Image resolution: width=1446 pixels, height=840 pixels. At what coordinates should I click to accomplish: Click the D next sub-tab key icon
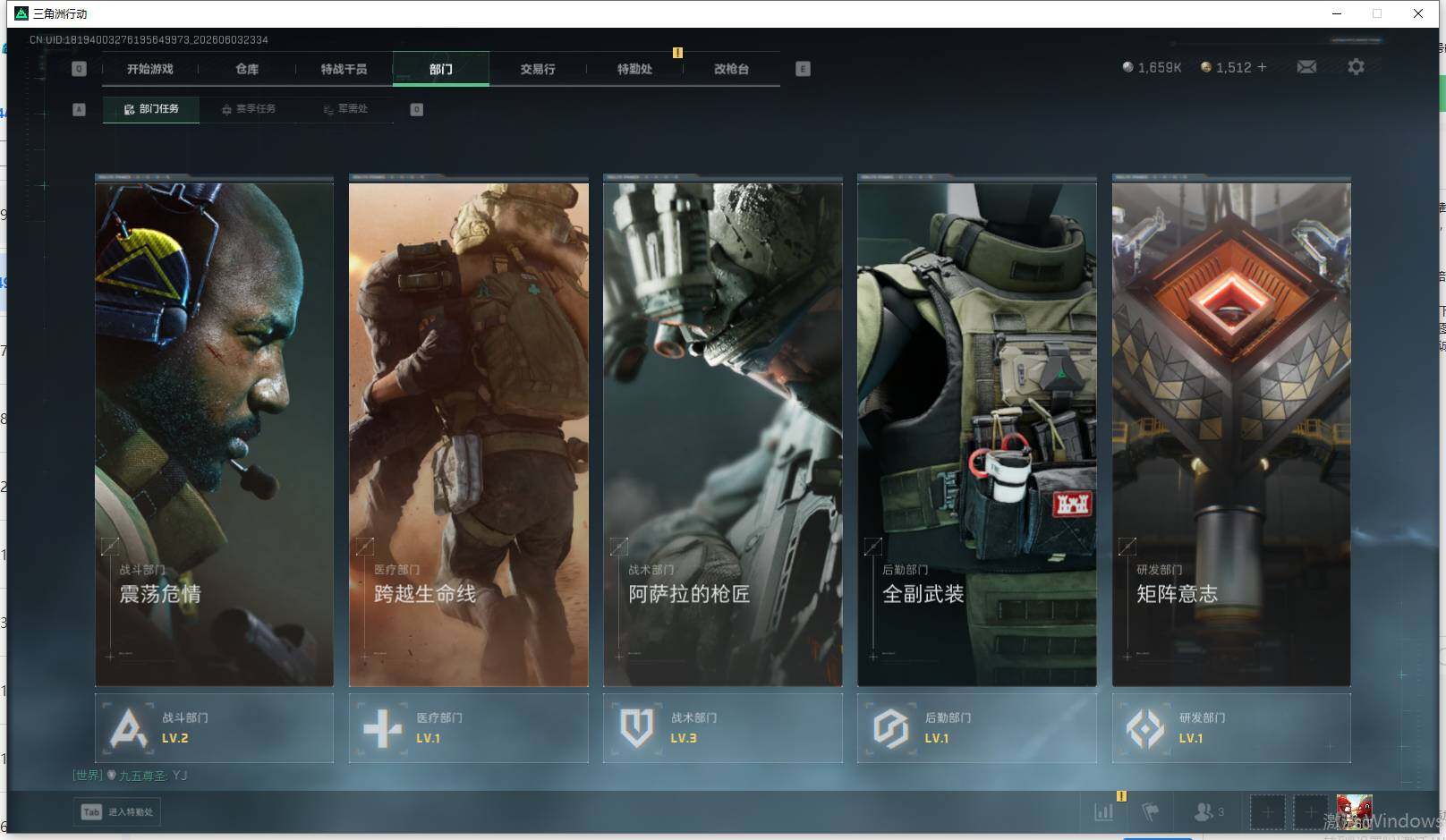pos(416,109)
